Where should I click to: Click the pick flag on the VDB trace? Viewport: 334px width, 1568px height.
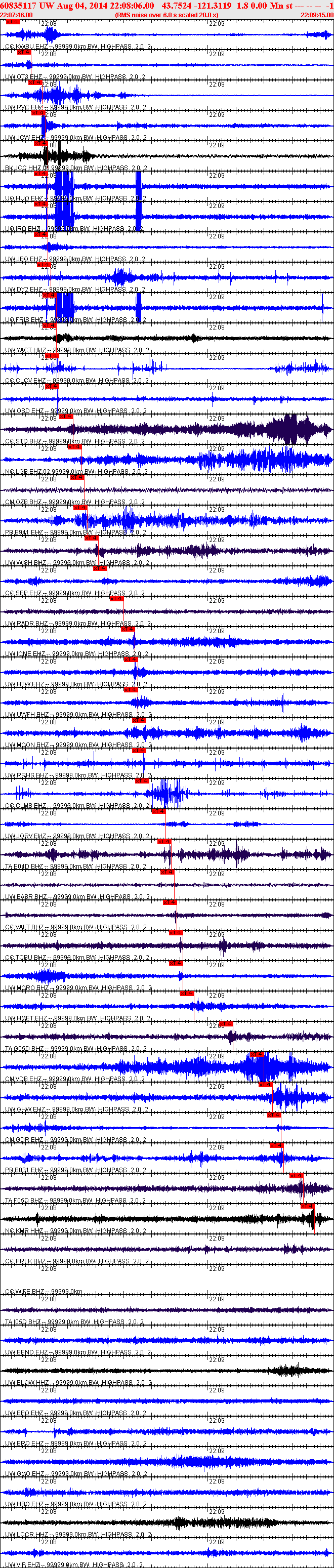(x=257, y=1054)
